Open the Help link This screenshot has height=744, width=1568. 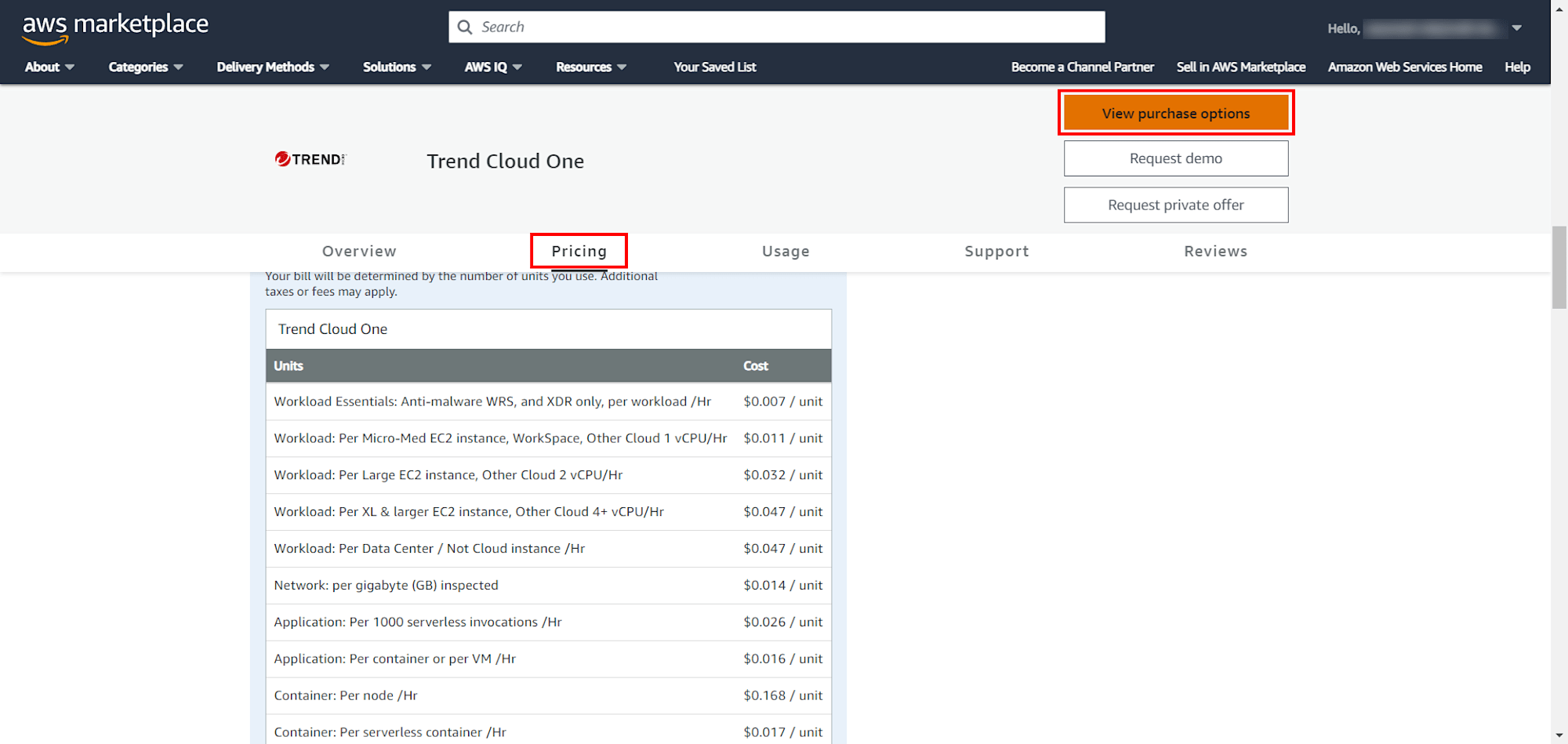pos(1517,67)
